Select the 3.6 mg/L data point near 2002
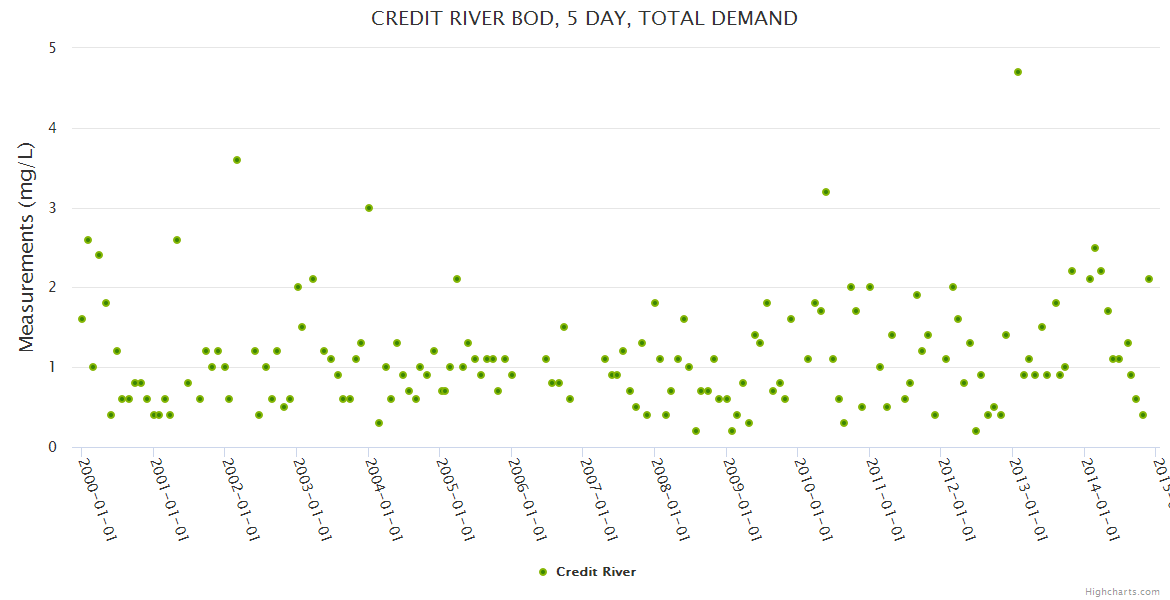Image resolution: width=1170 pixels, height=600 pixels. point(237,160)
